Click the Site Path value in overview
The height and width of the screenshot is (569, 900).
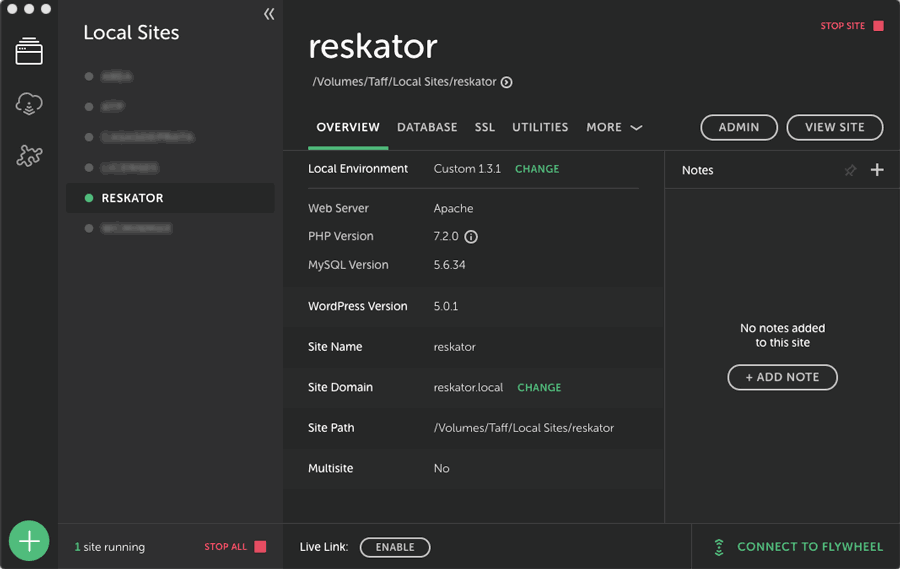click(523, 428)
